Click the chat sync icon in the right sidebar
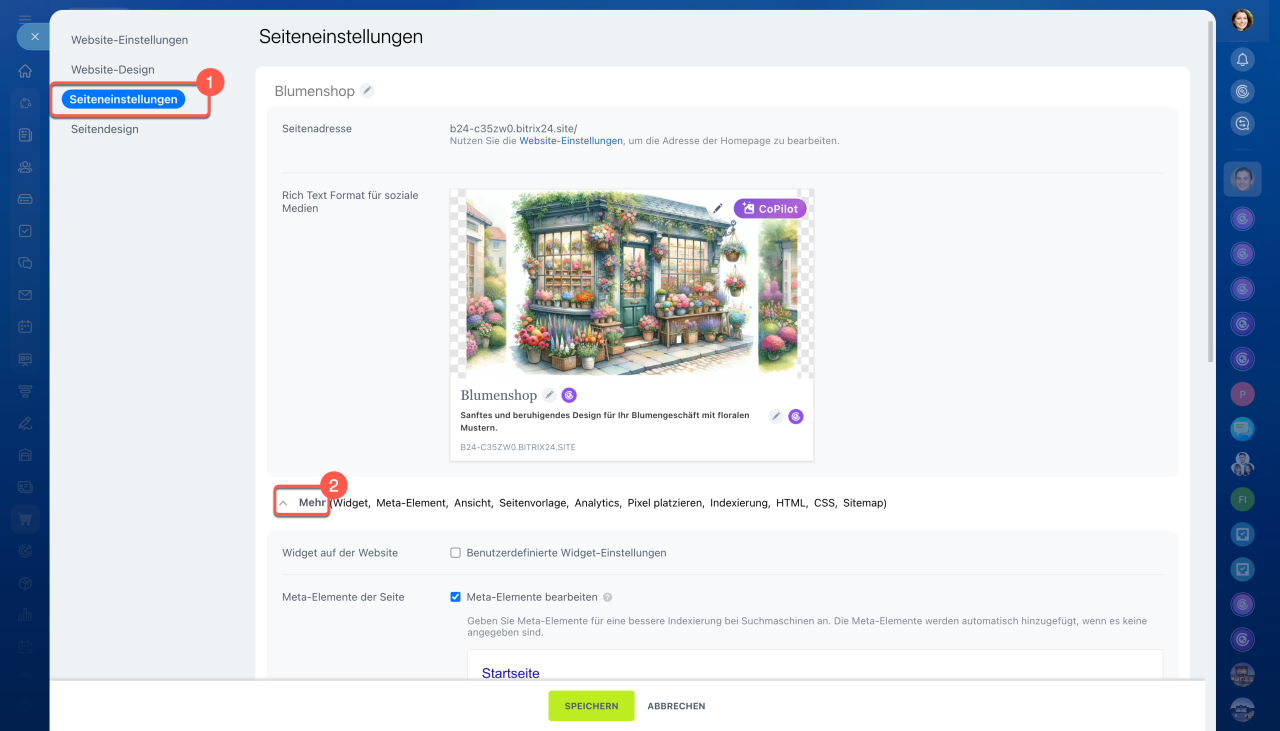This screenshot has height=731, width=1280. 1242,124
